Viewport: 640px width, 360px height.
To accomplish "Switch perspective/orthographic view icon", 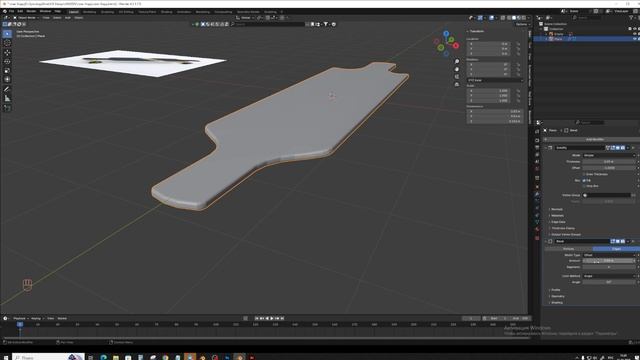I will point(457,84).
